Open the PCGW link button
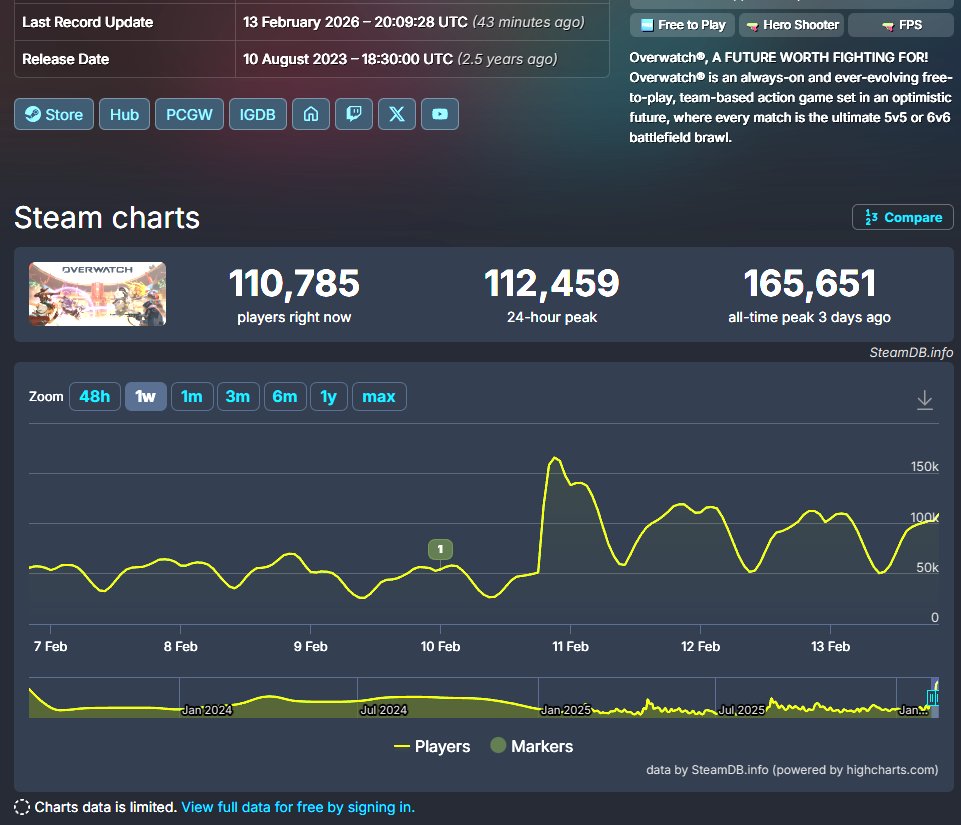Viewport: 961px width, 825px height. (189, 114)
